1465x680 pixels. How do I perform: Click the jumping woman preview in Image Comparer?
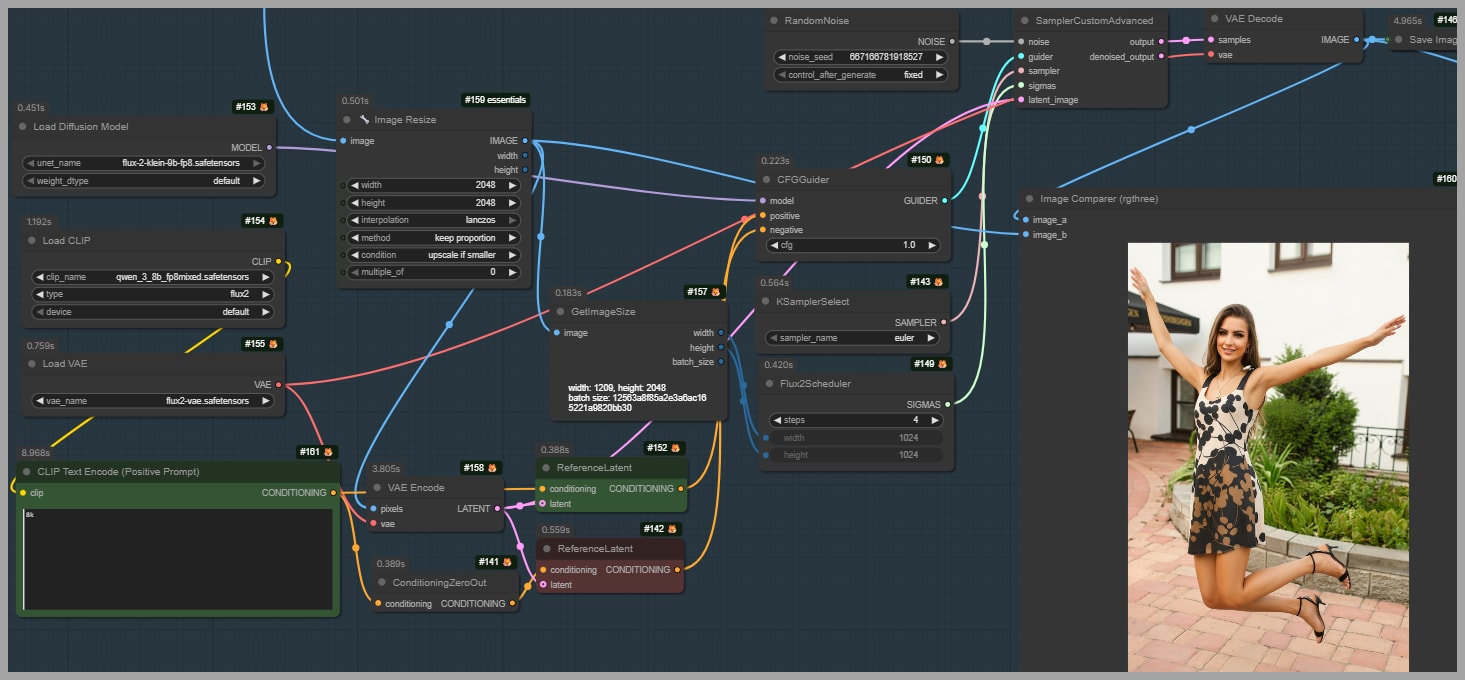(1267, 456)
